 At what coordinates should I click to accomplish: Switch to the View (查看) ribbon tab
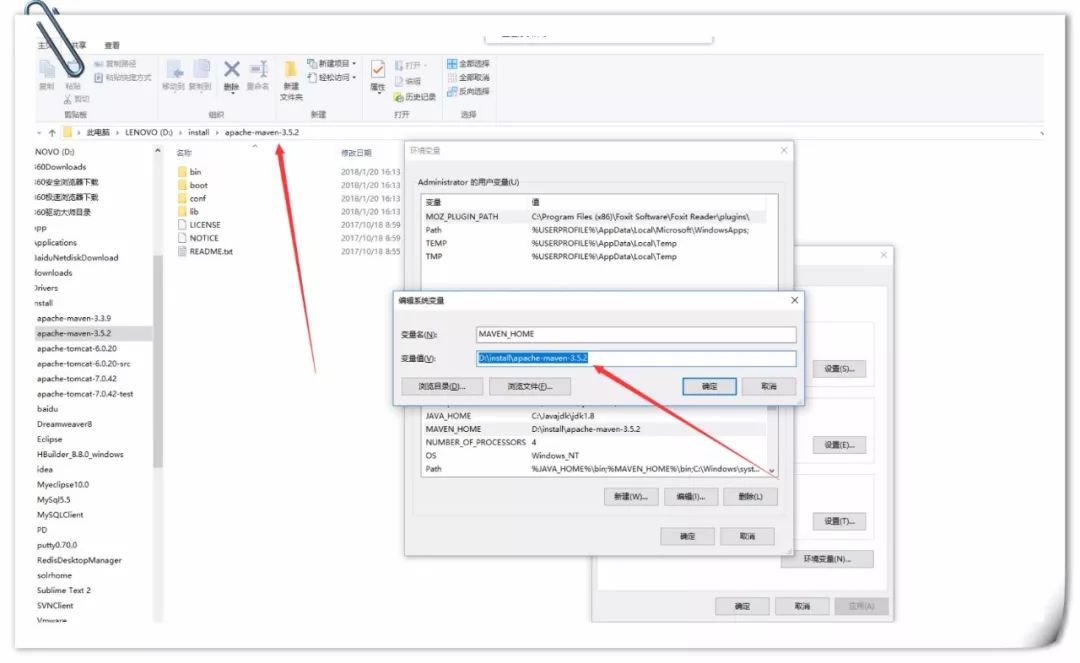112,45
